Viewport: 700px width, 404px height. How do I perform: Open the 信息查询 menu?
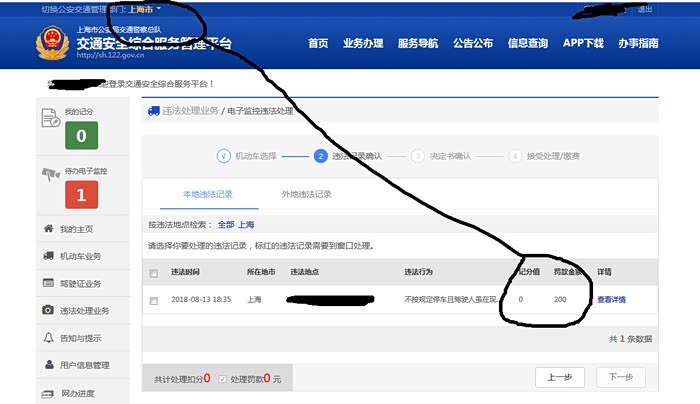(x=528, y=43)
